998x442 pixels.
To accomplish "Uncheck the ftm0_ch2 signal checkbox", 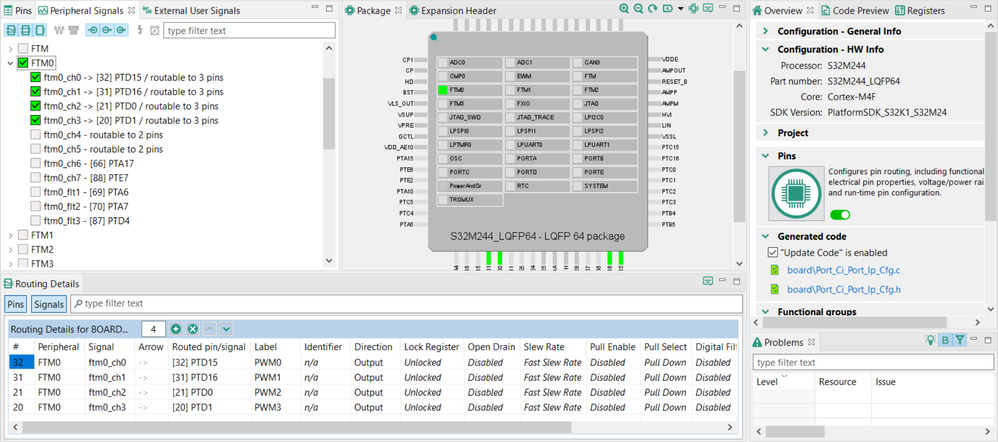I will click(x=36, y=106).
